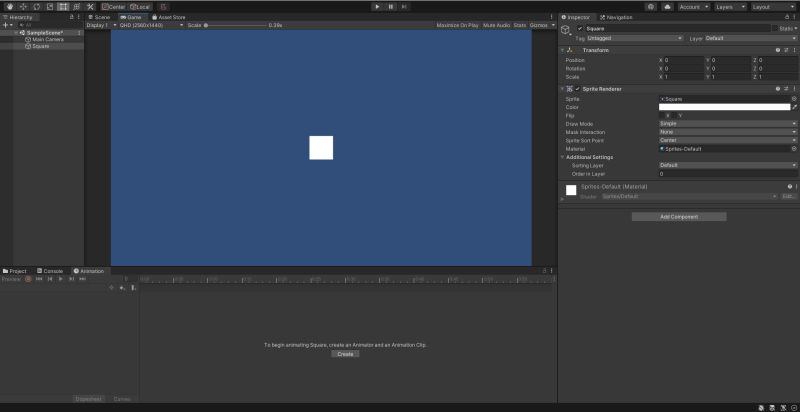
Task: Open the Account dropdown
Action: (694, 7)
